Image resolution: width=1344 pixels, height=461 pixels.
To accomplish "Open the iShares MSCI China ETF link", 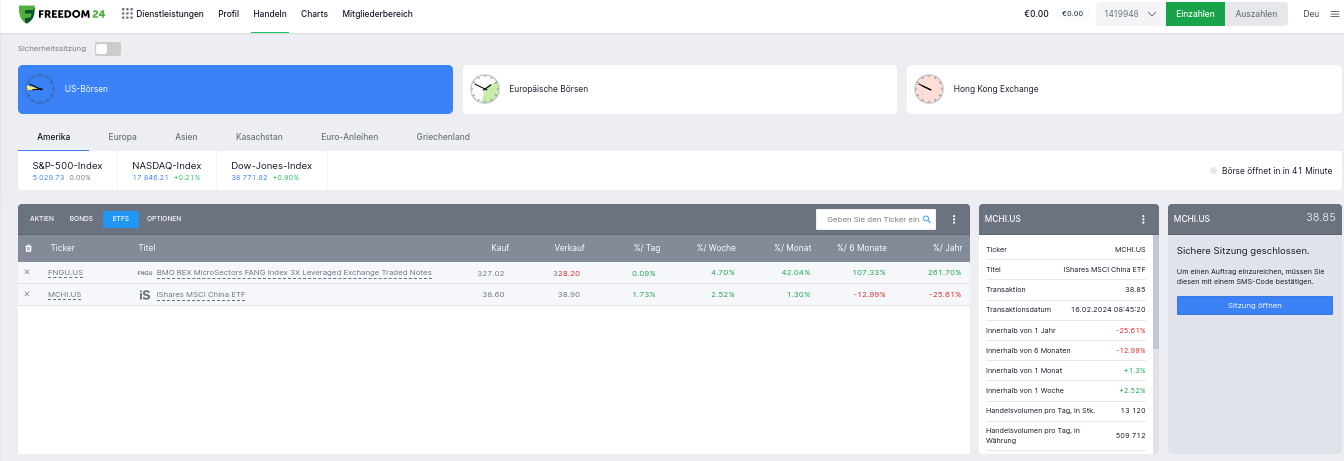I will point(201,295).
